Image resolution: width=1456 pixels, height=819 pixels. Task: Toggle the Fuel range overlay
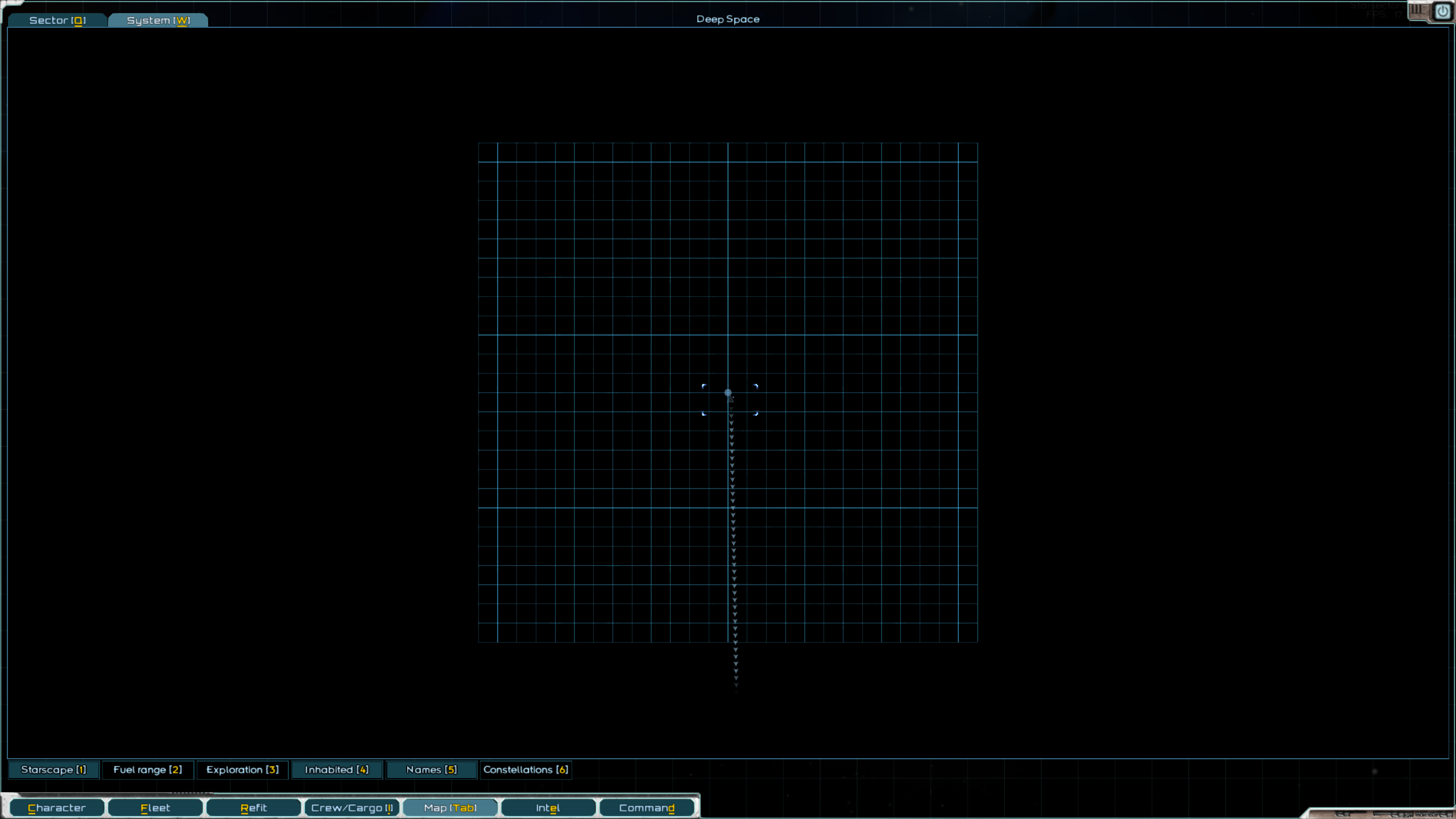pyautogui.click(x=148, y=770)
